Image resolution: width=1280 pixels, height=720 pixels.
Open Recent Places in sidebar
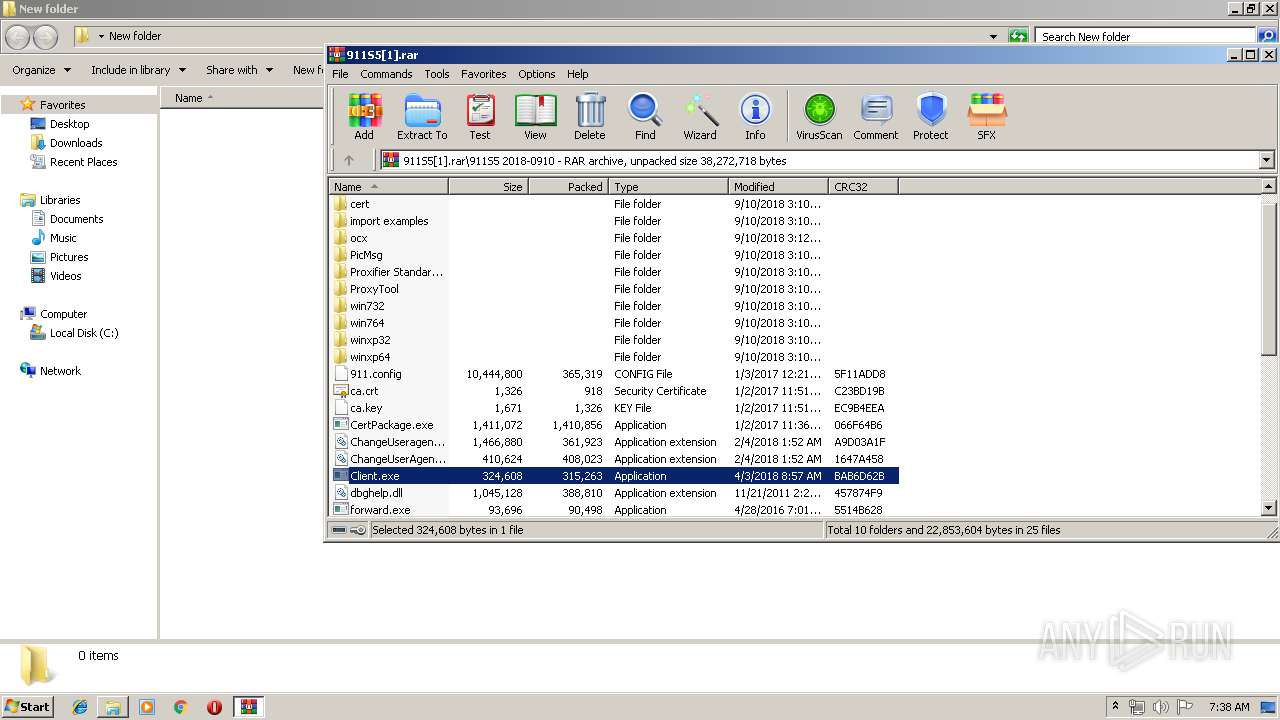pyautogui.click(x=83, y=162)
